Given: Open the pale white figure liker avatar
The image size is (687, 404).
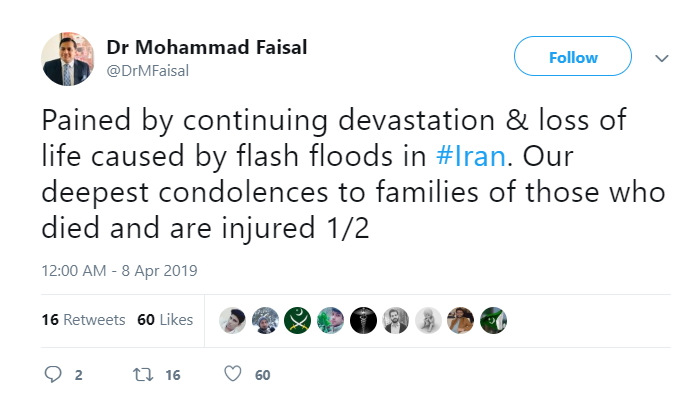Looking at the screenshot, I should tap(428, 320).
